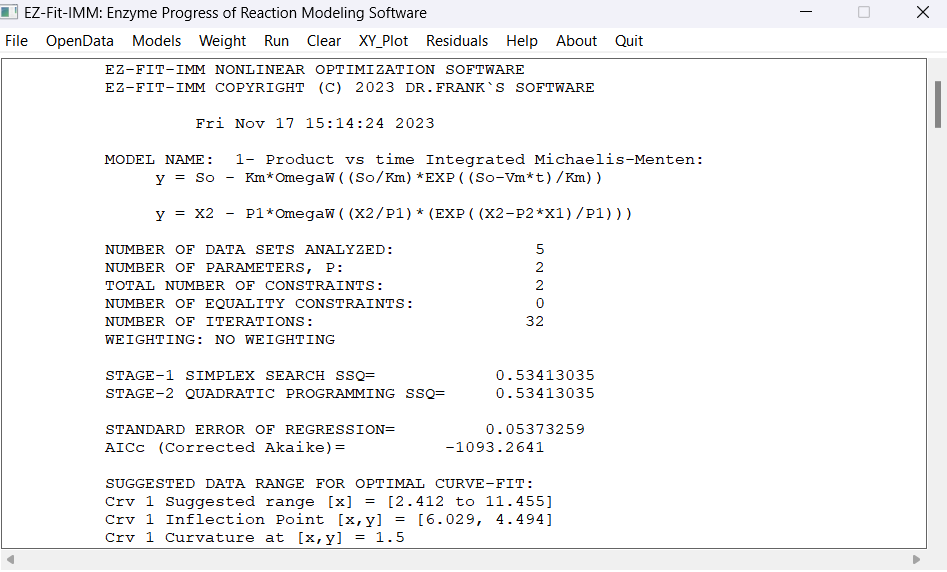947x572 pixels.
Task: Select Clear from the menu bar
Action: [324, 41]
